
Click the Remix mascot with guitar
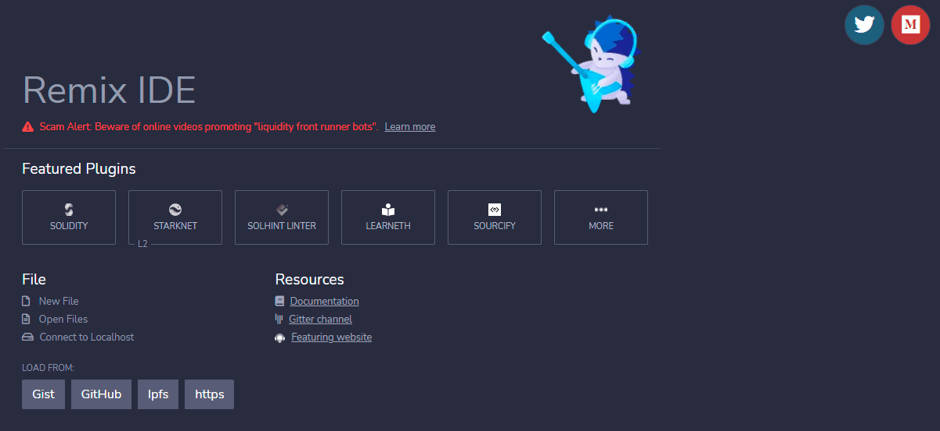(590, 65)
